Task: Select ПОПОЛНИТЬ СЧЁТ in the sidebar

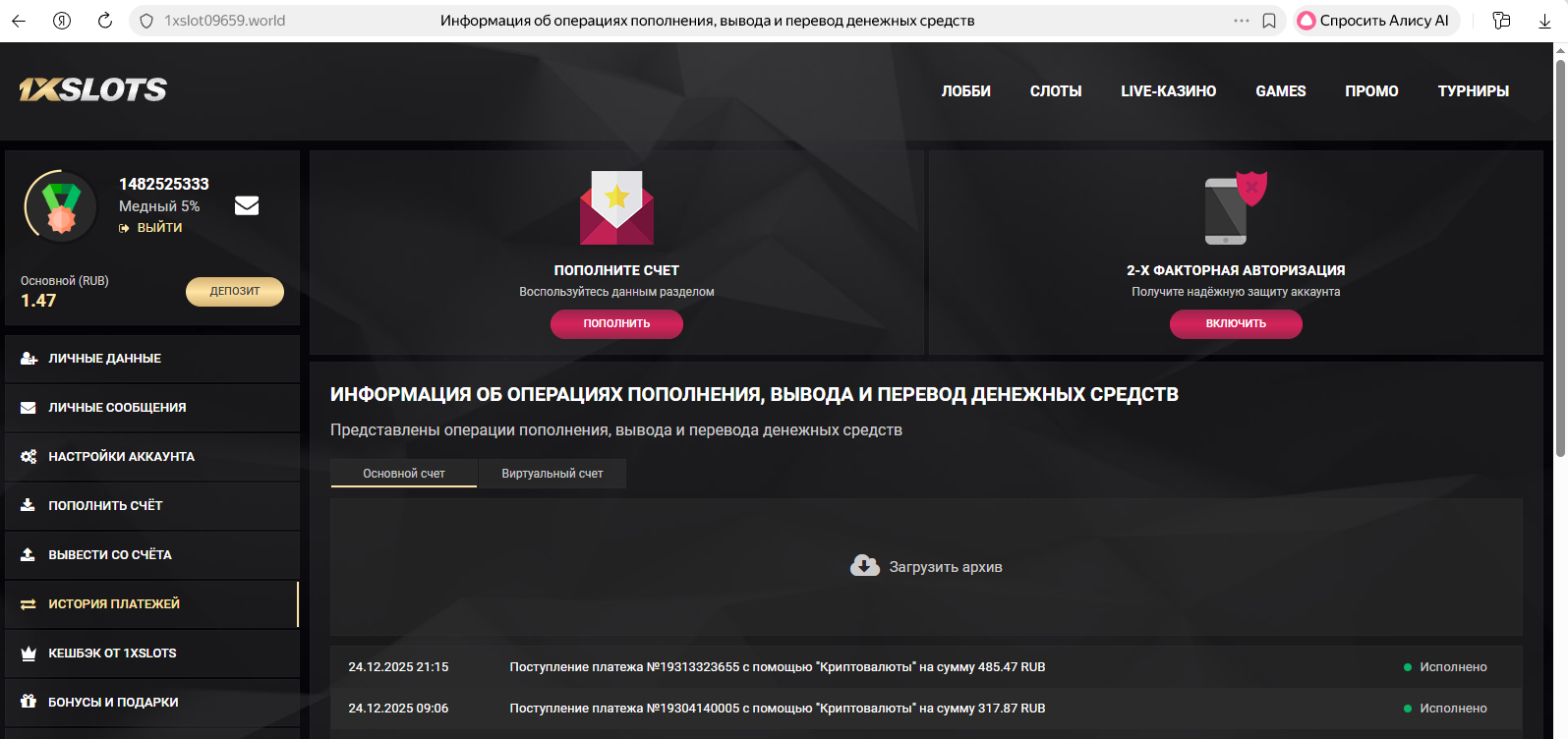Action: click(152, 506)
